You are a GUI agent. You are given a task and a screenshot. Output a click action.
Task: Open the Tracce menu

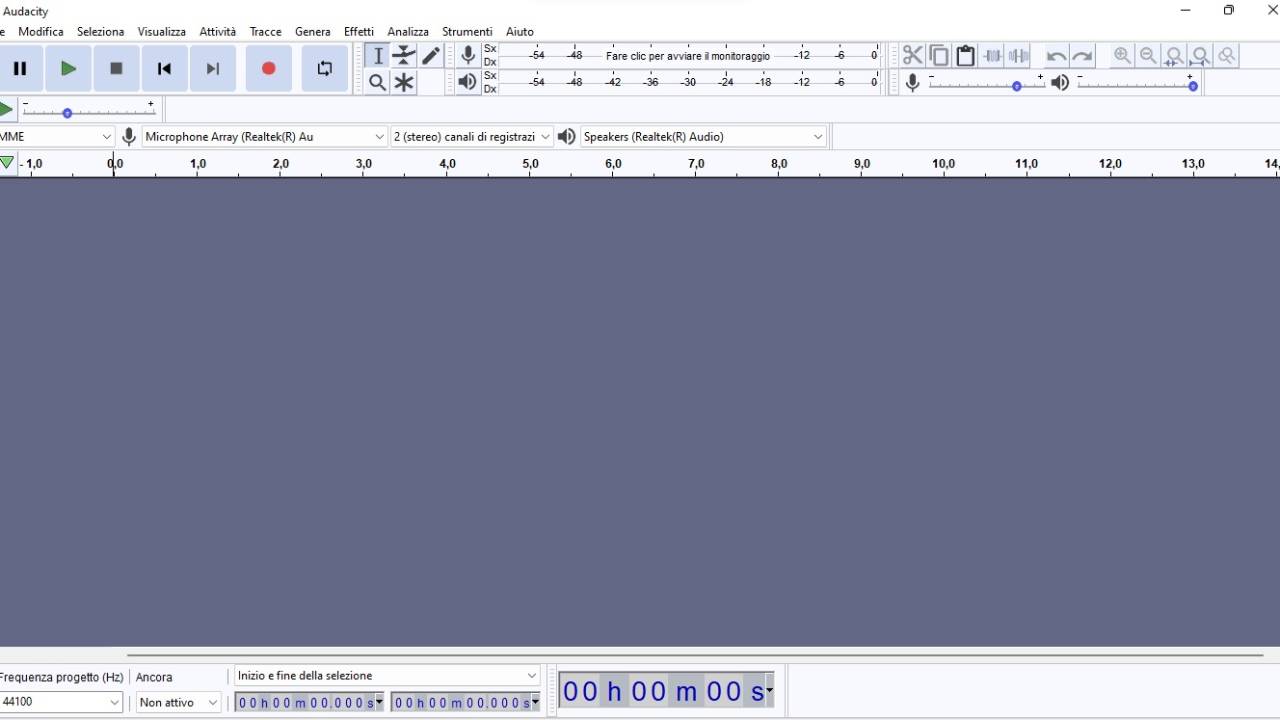[x=265, y=31]
